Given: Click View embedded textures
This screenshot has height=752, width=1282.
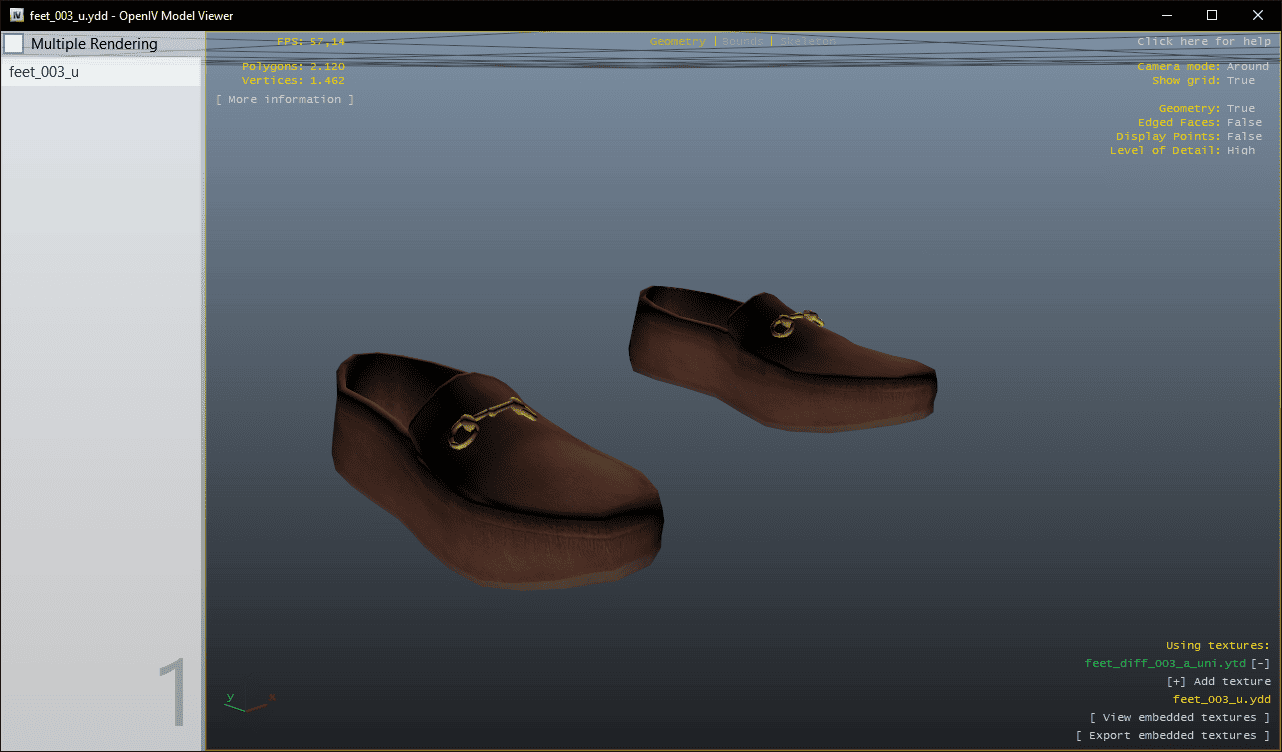Looking at the screenshot, I should [x=1179, y=717].
